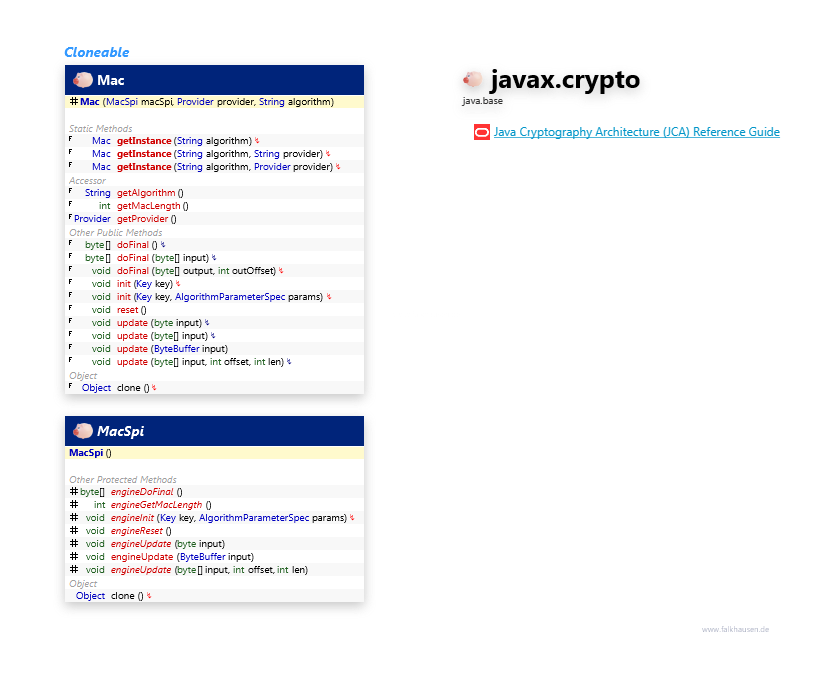The width and height of the screenshot is (827, 675).
Task: Click the MacSpi class title
Action: point(120,431)
